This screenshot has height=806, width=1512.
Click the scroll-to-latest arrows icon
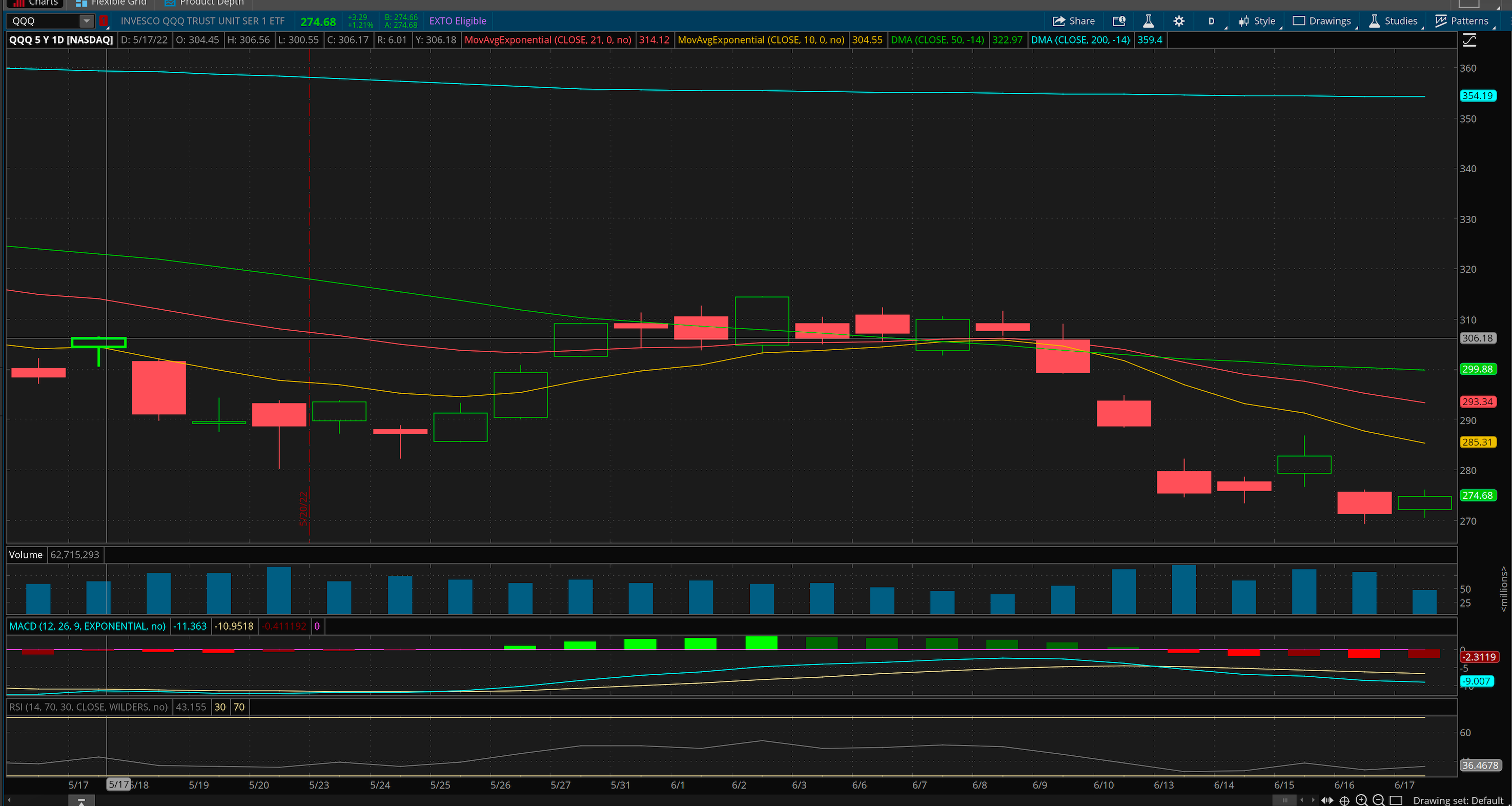[x=1327, y=800]
